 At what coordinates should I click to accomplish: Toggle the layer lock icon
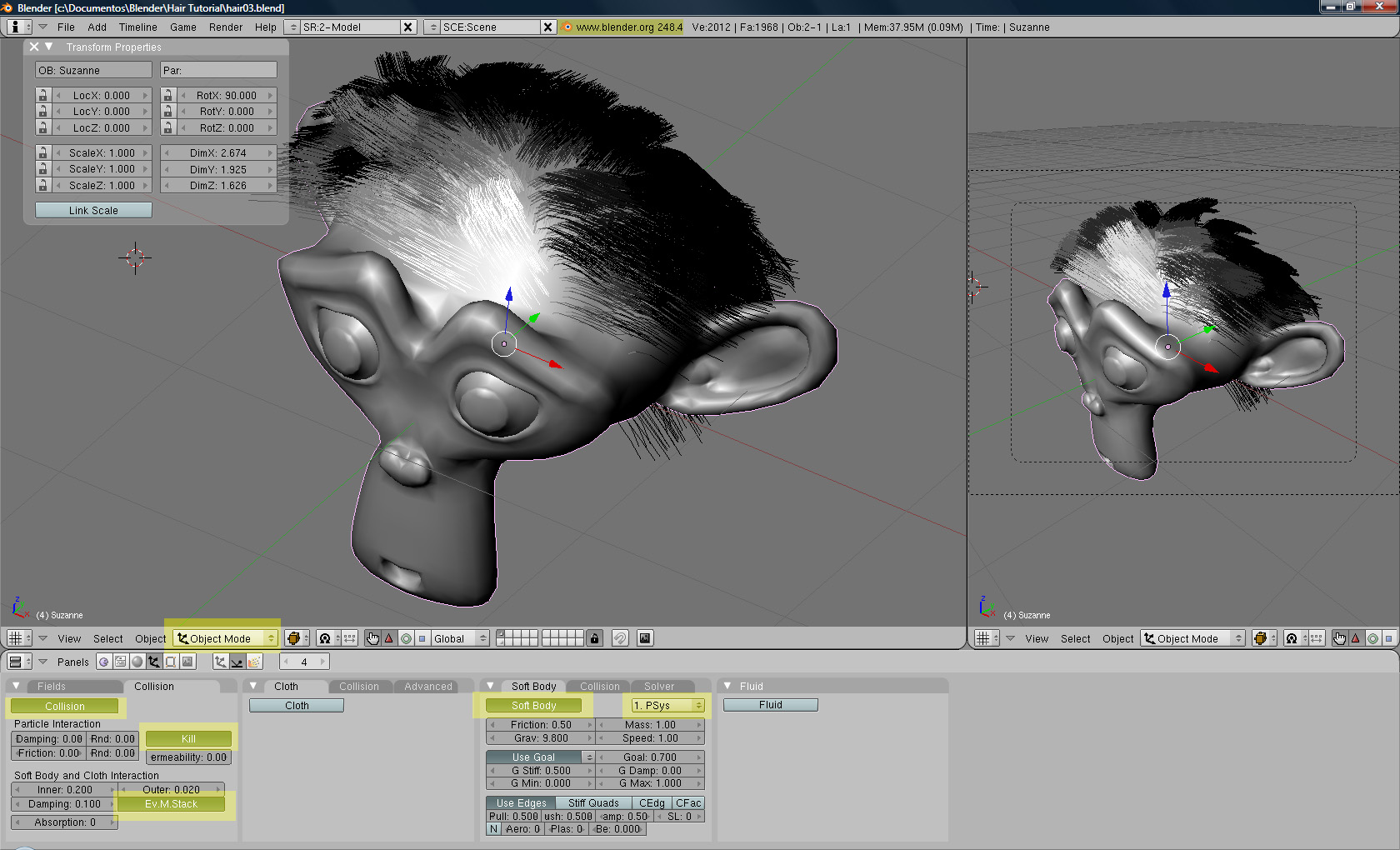tap(594, 638)
